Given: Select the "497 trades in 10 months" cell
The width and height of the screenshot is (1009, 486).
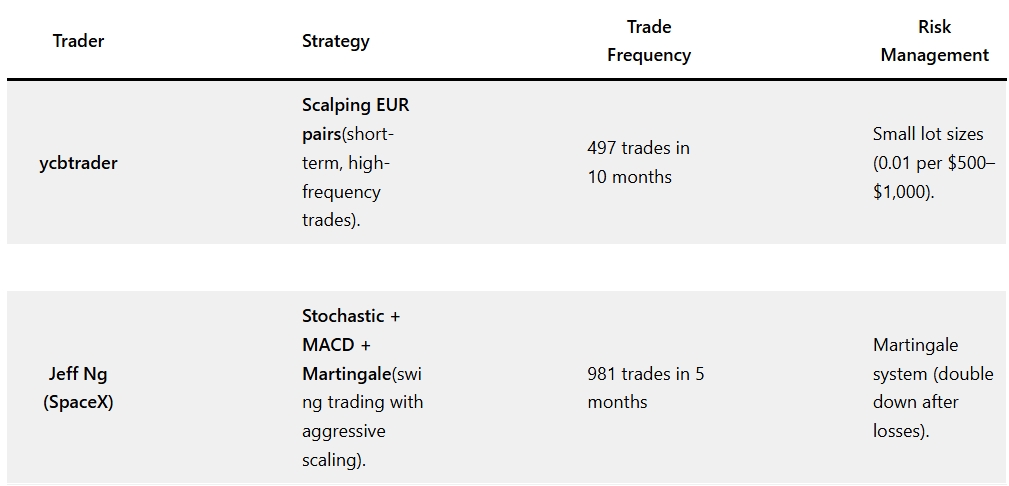Looking at the screenshot, I should pos(638,162).
